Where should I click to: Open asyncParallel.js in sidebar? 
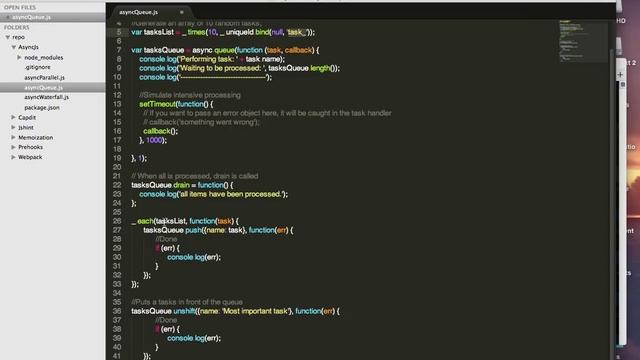(44, 78)
